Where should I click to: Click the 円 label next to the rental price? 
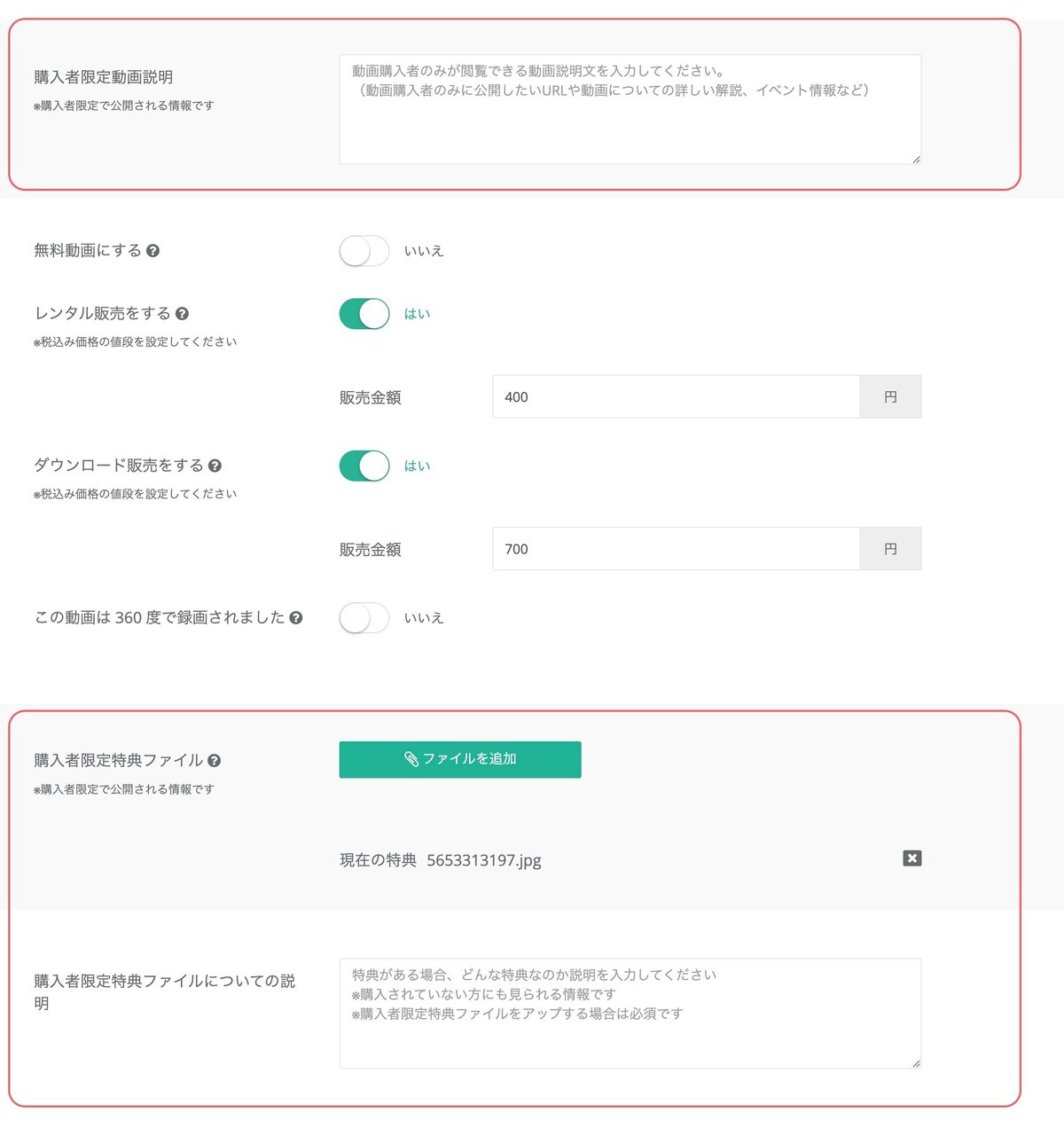(x=890, y=396)
